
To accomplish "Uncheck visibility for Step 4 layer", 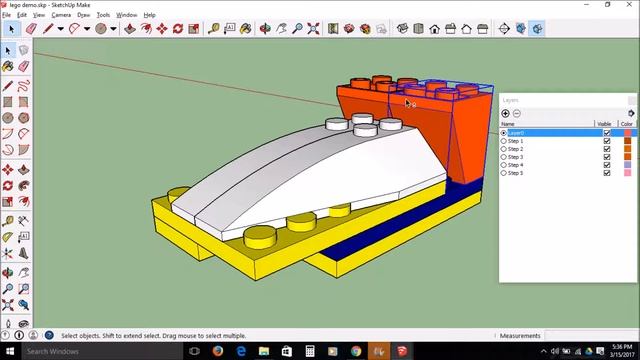I will 607,165.
